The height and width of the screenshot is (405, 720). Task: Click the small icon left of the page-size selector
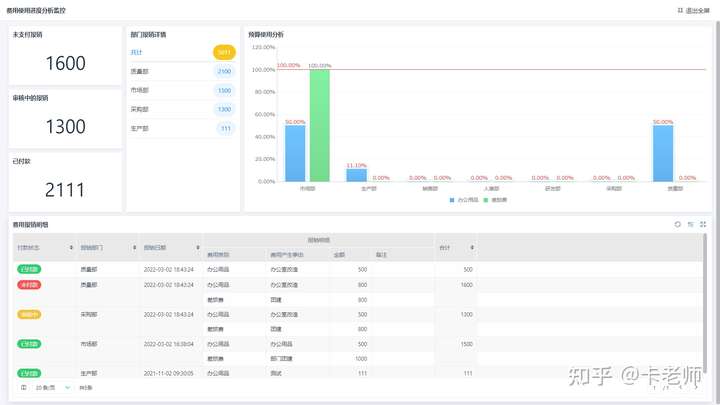tap(23, 388)
